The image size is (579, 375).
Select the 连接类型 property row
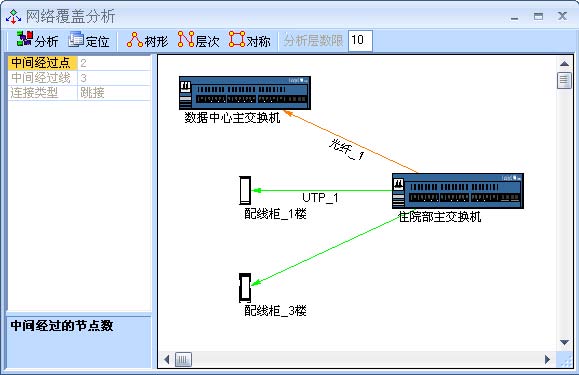click(x=79, y=93)
